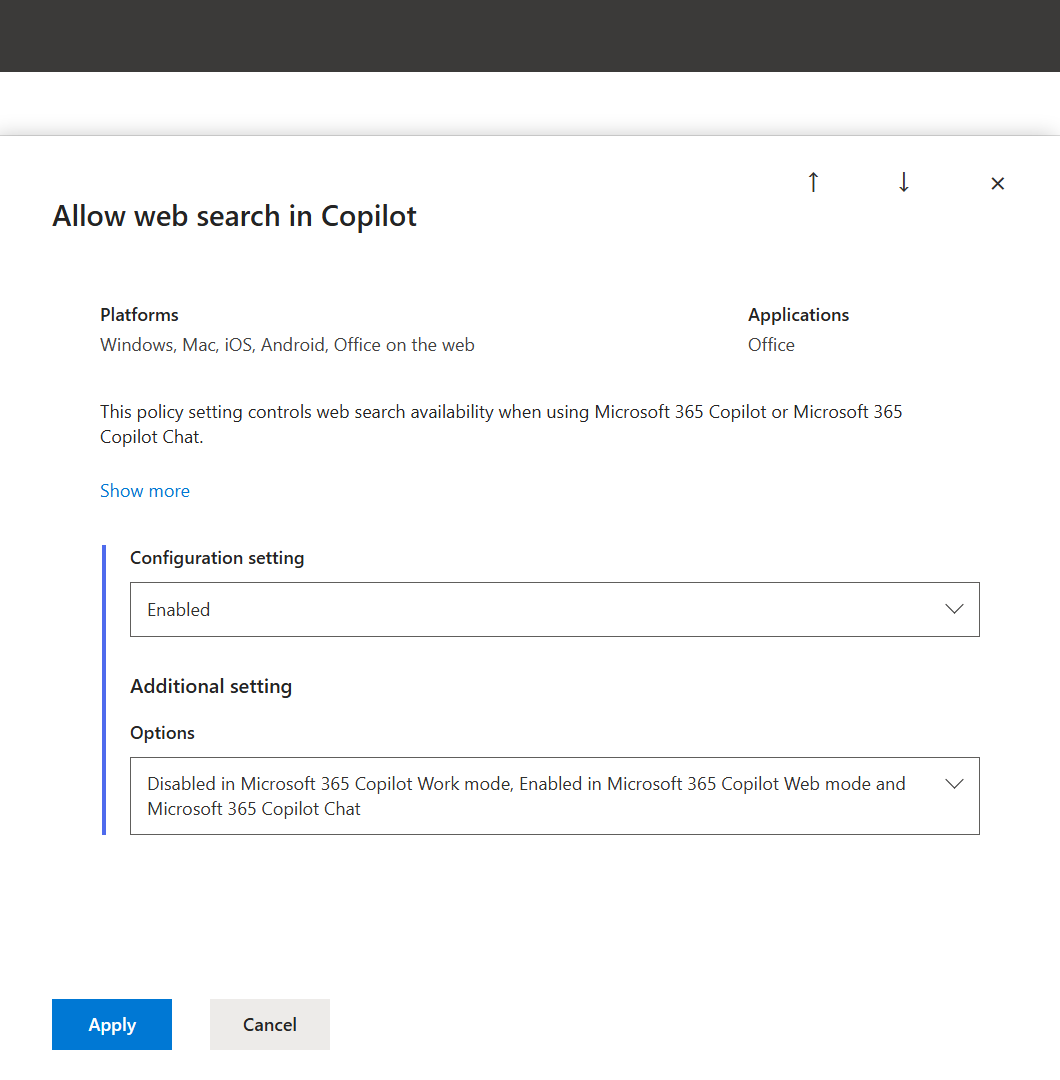
Task: Apply the policy configuration
Action: (x=112, y=1024)
